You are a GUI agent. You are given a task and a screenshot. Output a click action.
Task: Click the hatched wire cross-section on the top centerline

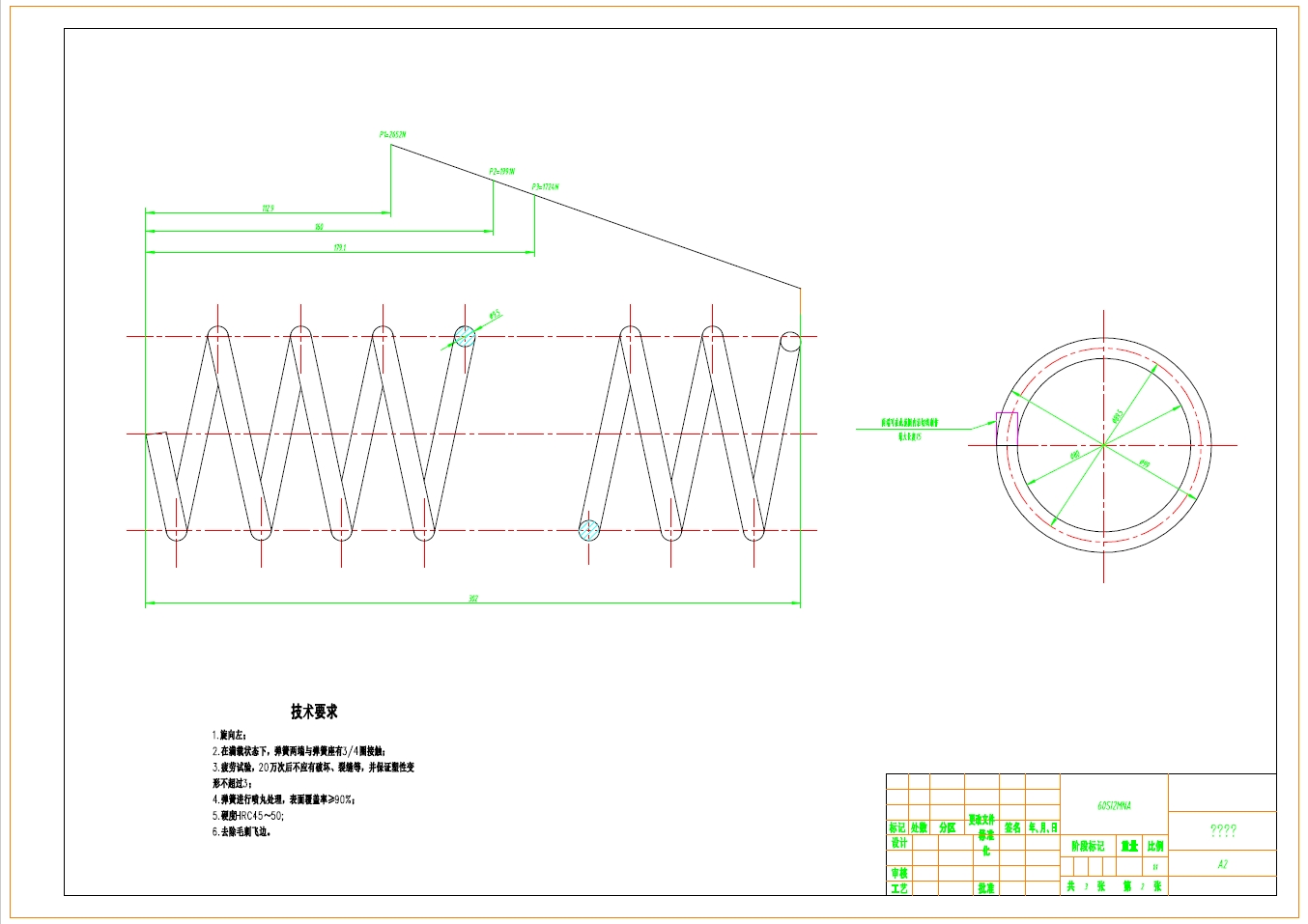(465, 336)
